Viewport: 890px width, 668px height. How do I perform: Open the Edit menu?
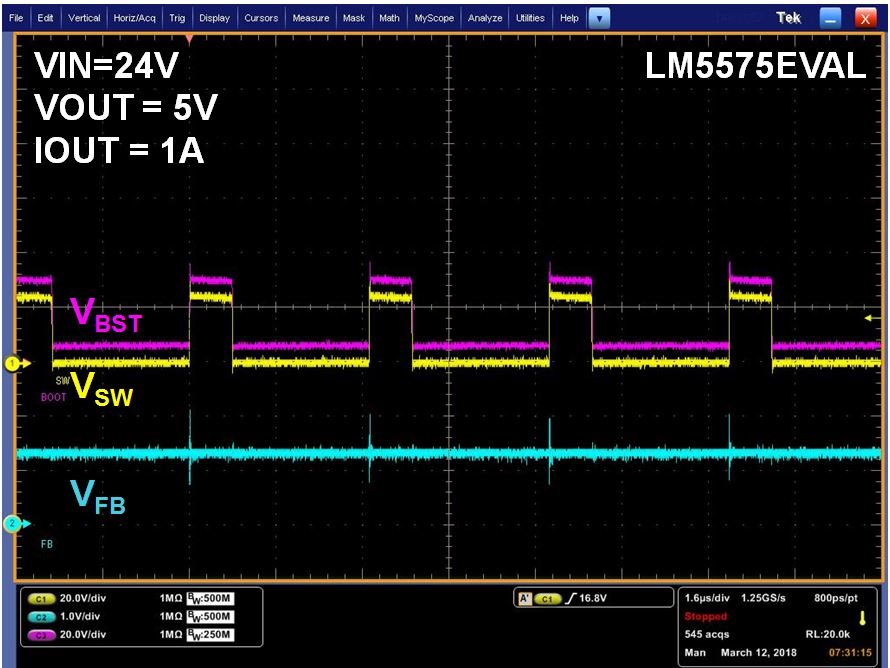(45, 18)
